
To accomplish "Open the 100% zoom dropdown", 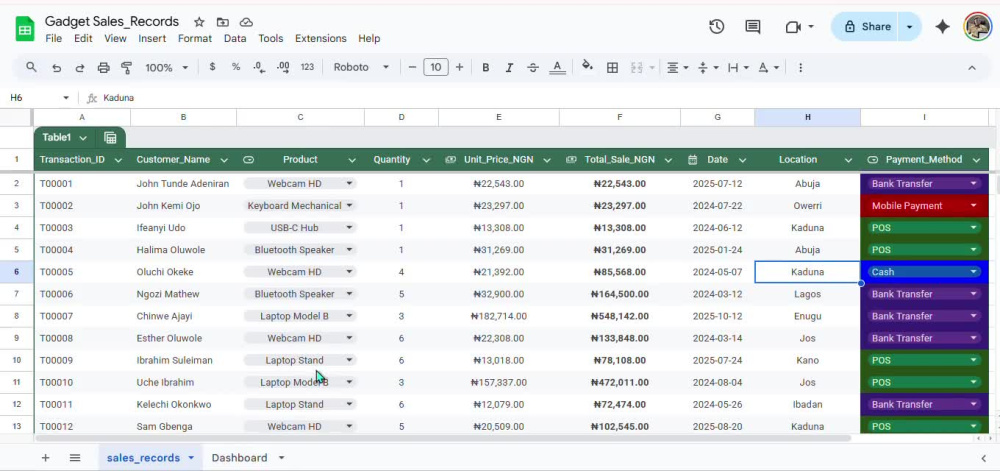I will (x=166, y=68).
